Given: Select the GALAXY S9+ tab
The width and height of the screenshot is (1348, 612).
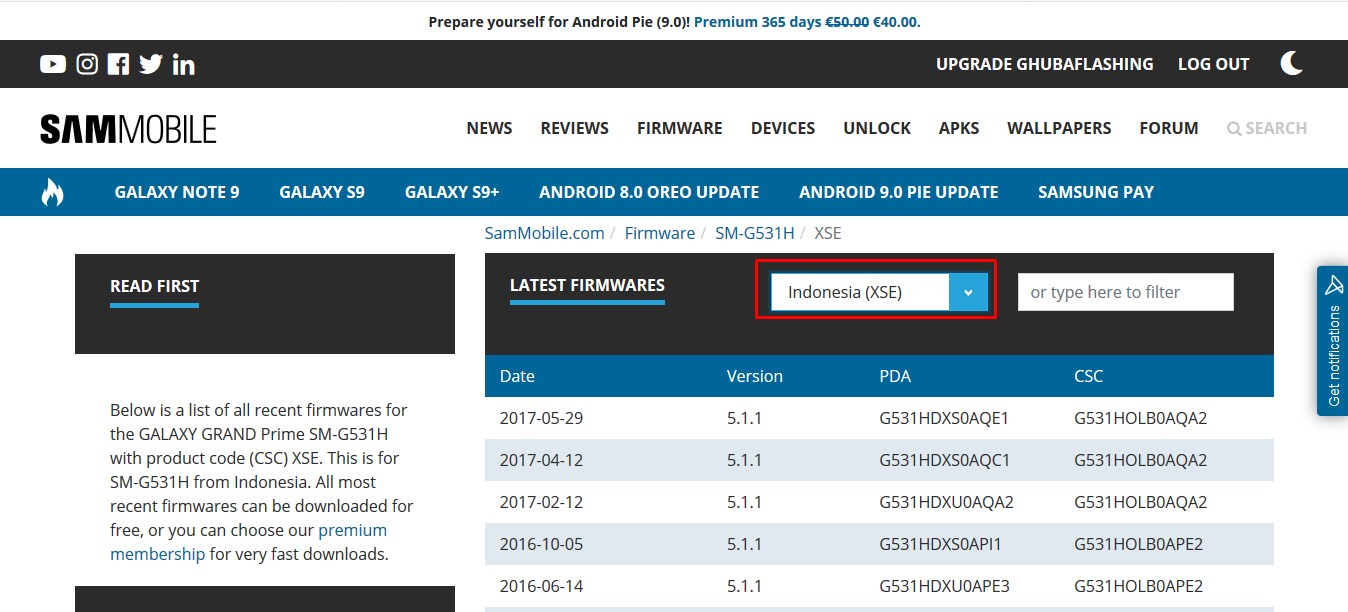Looking at the screenshot, I should click(x=451, y=191).
